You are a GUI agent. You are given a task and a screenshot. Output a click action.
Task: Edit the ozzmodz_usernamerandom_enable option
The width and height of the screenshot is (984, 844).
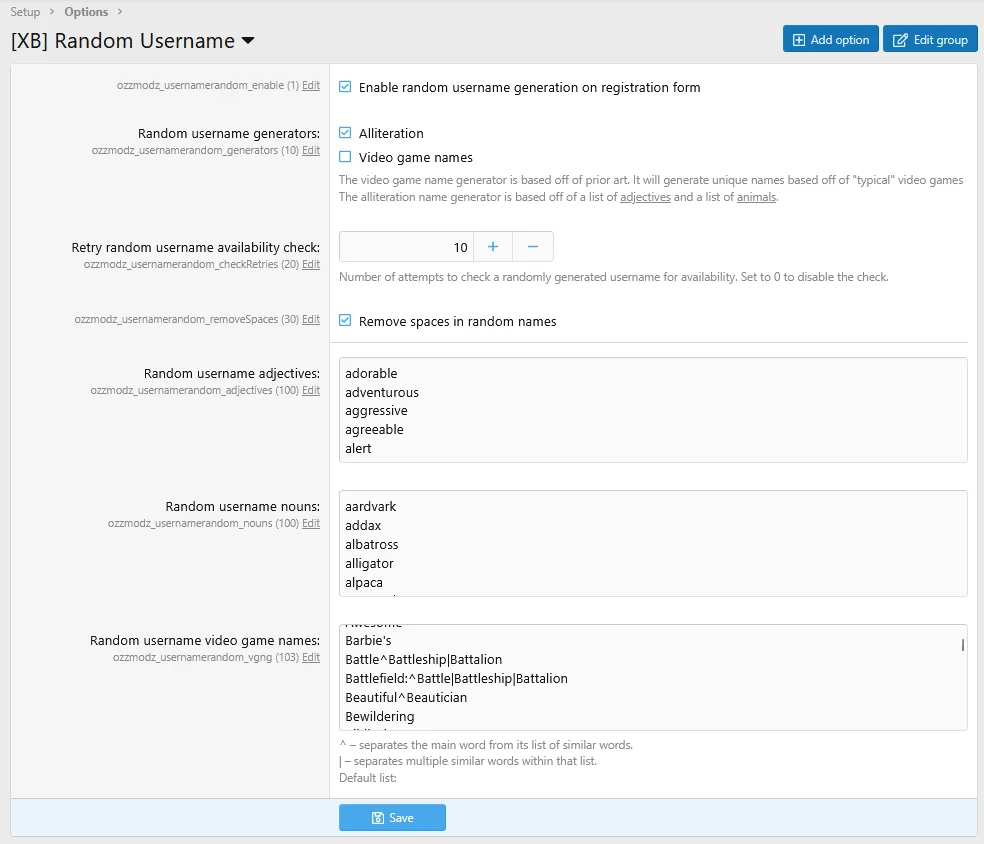point(311,86)
